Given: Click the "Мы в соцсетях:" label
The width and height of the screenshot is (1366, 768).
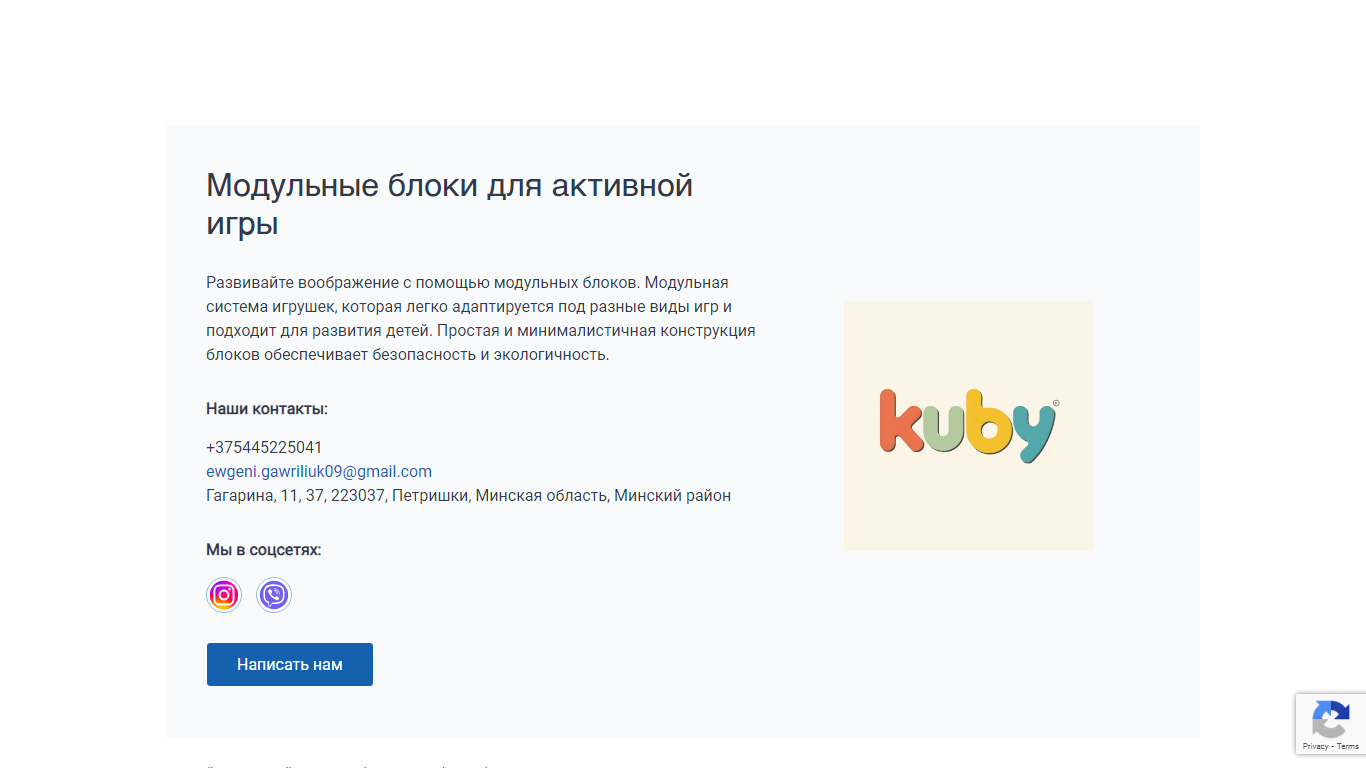Looking at the screenshot, I should pos(264,550).
